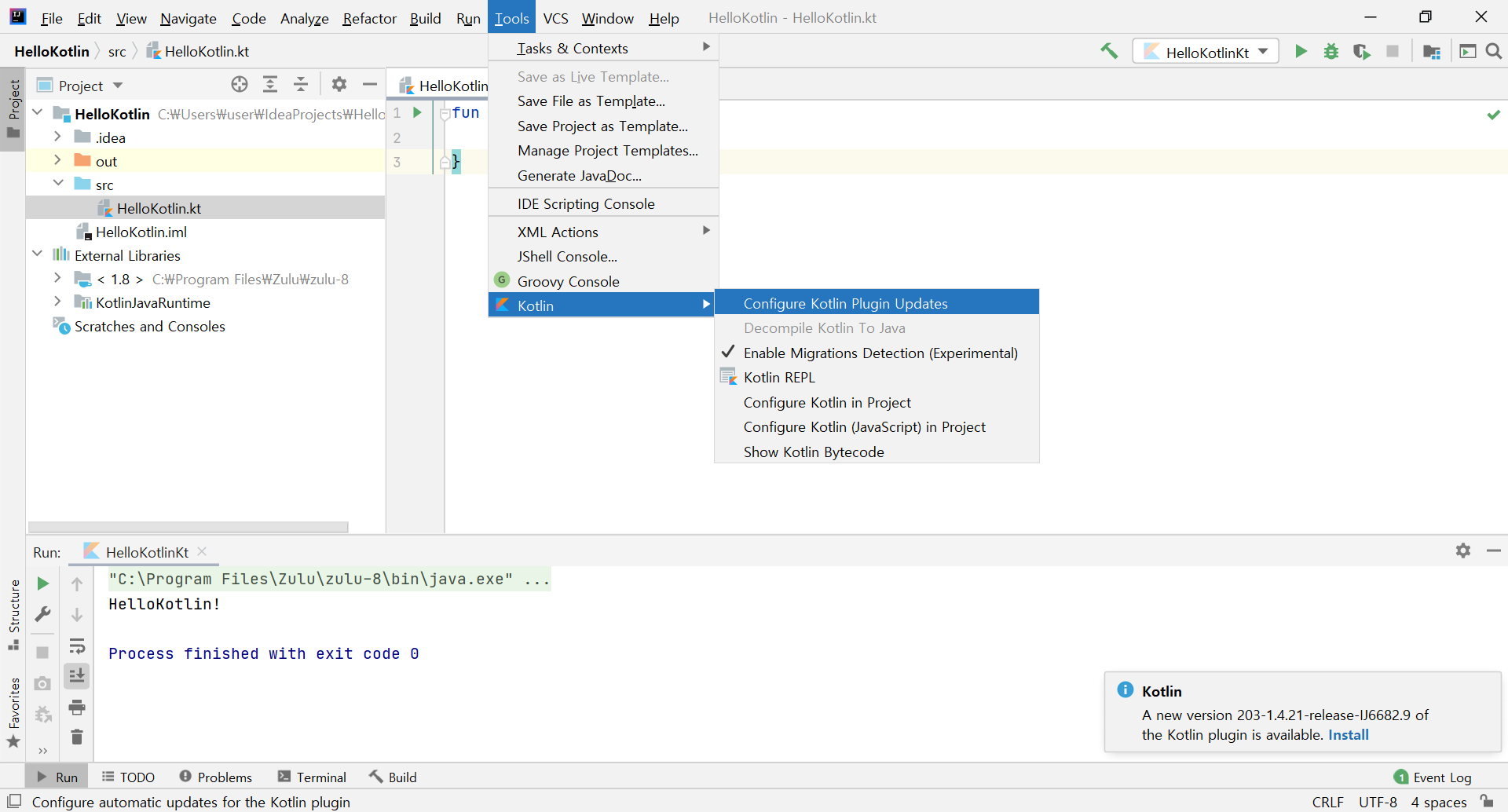Close the HelloKotlinKt run tab

[x=202, y=551]
